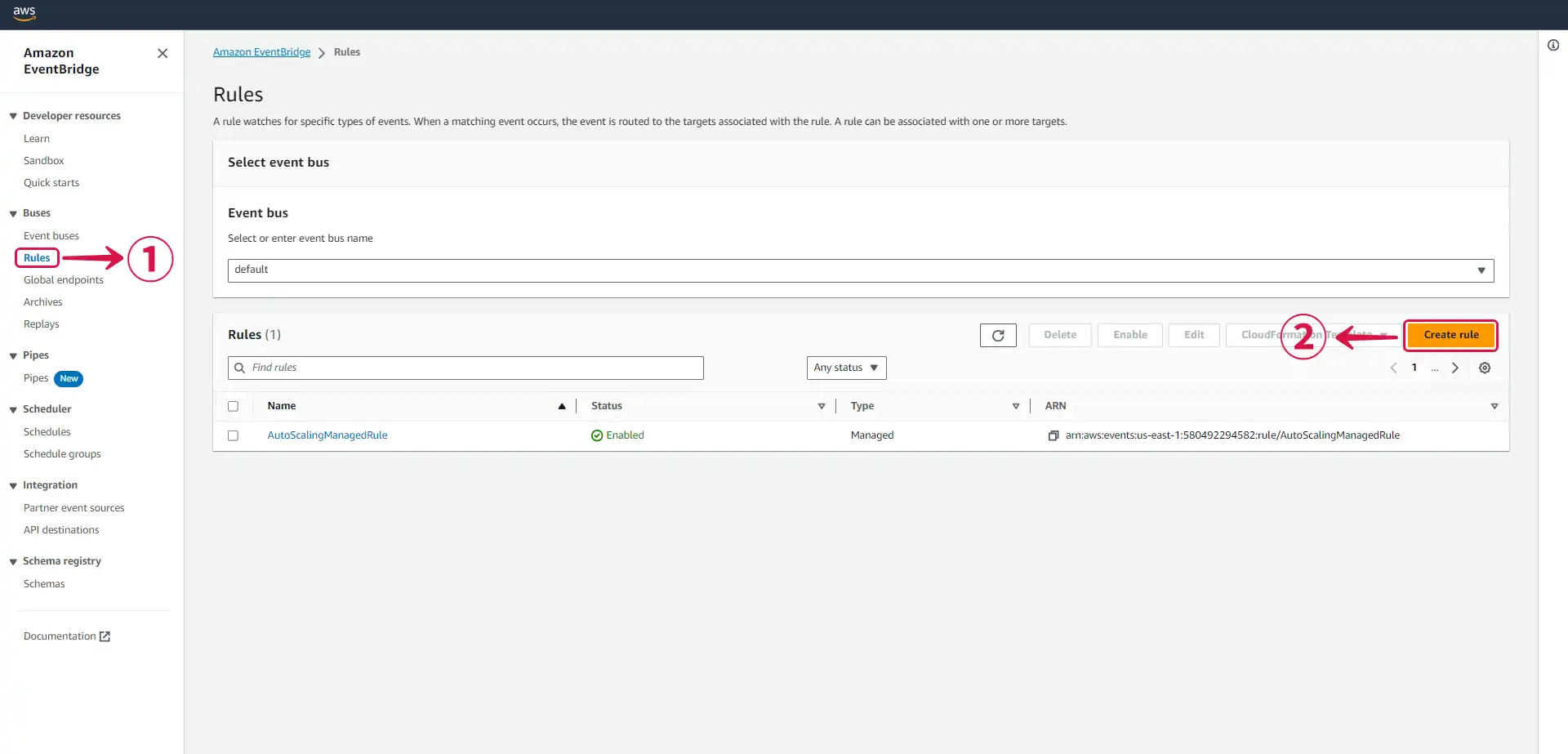The height and width of the screenshot is (754, 1568).
Task: Open Quick starts in sidebar
Action: coord(51,183)
